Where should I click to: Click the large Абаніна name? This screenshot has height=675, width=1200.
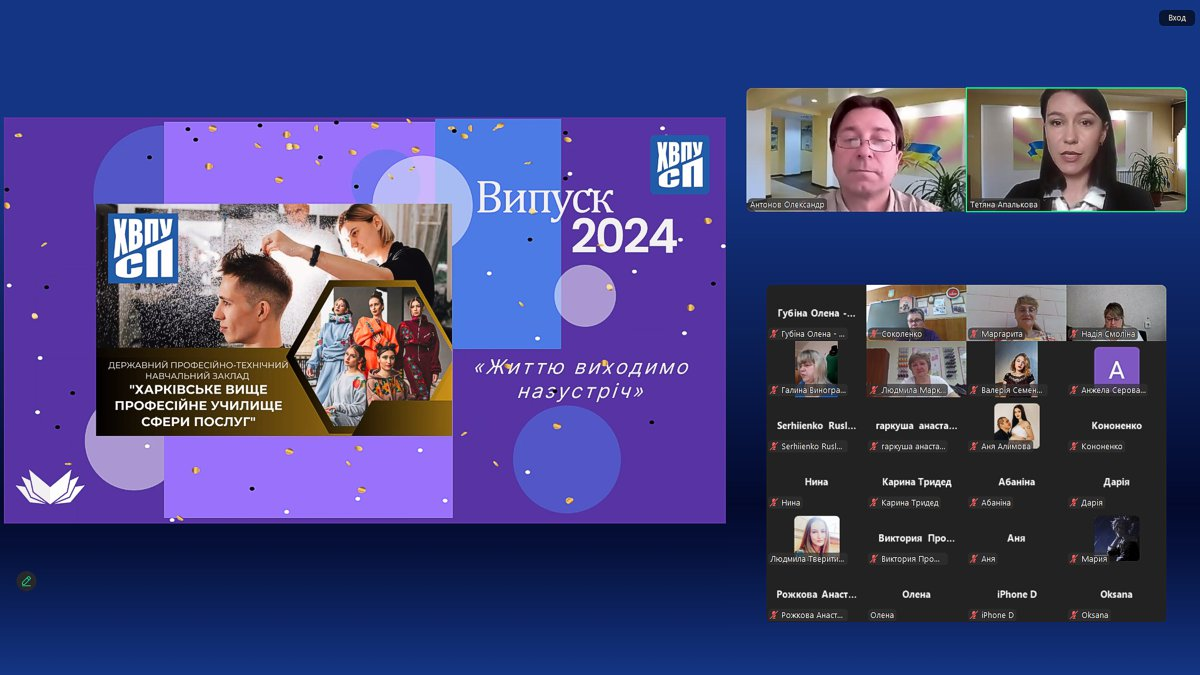[x=1016, y=481]
